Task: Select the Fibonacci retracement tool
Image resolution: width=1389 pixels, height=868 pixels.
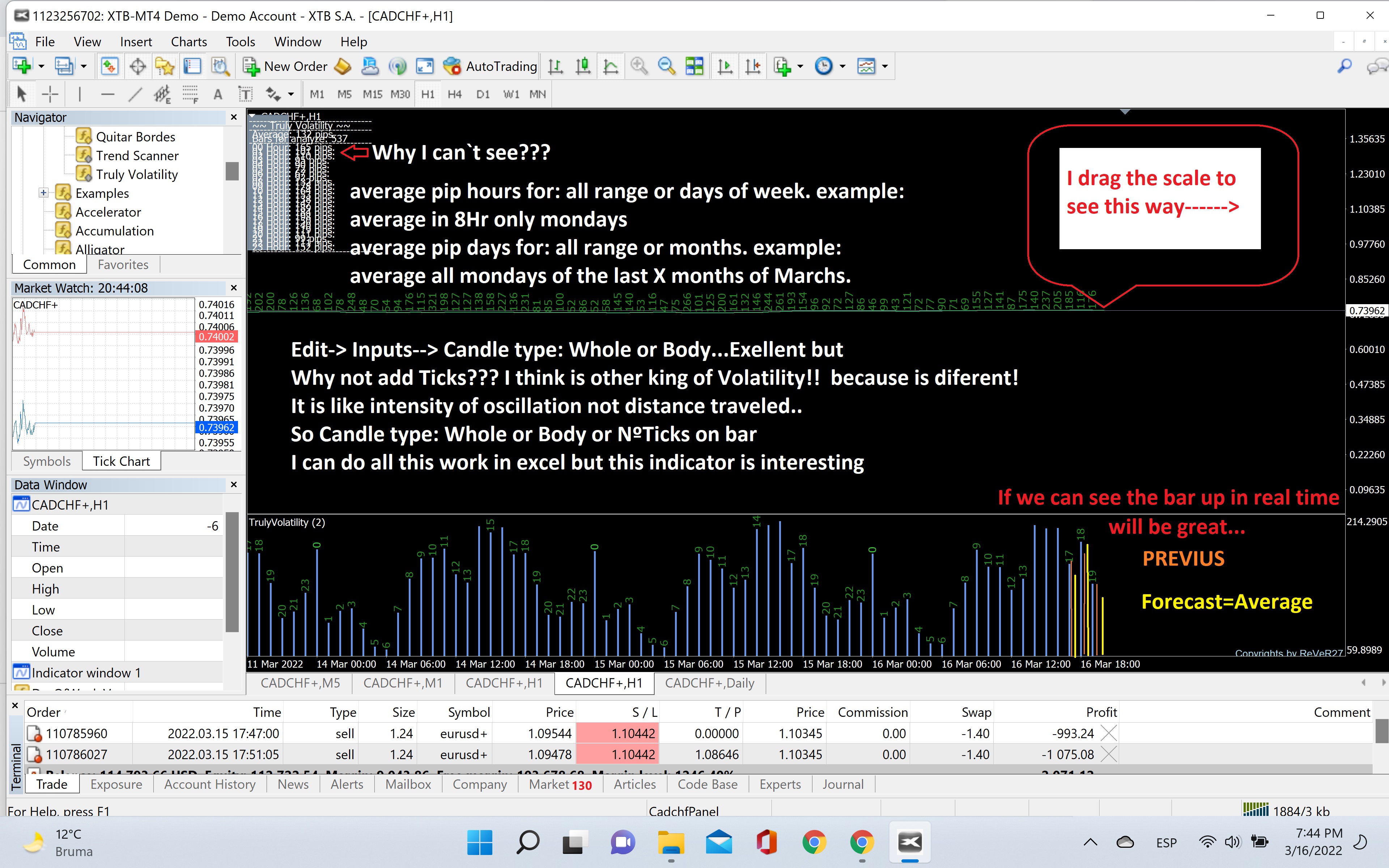Action: click(190, 94)
